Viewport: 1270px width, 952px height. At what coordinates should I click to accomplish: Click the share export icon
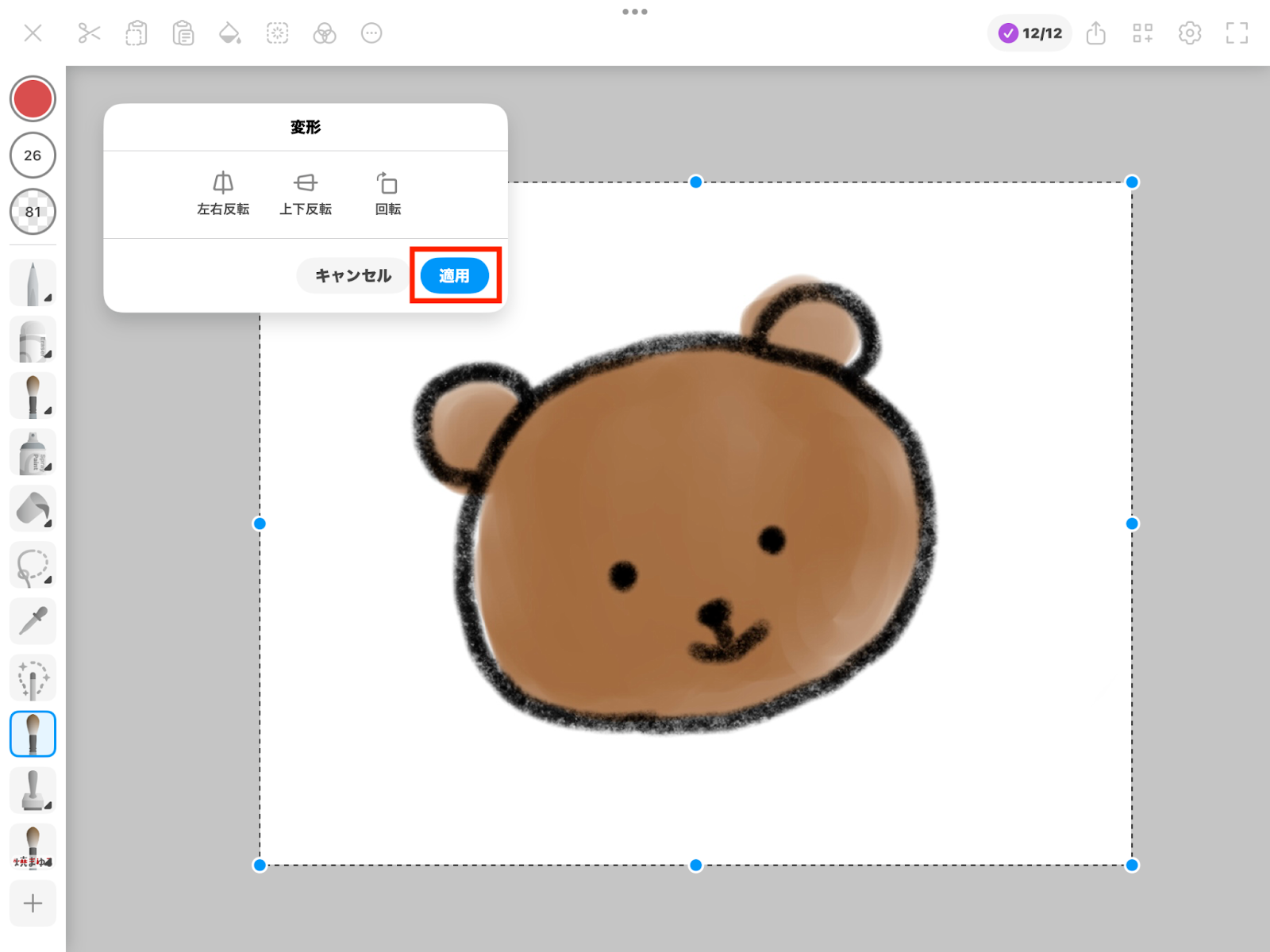1095,33
